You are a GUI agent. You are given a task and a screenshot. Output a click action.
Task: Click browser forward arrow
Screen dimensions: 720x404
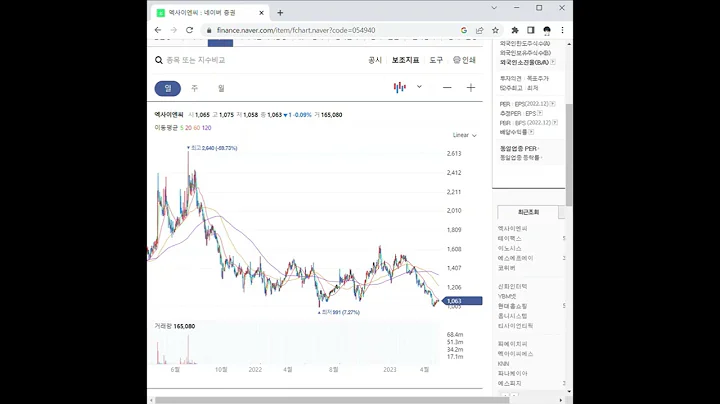pos(174,30)
